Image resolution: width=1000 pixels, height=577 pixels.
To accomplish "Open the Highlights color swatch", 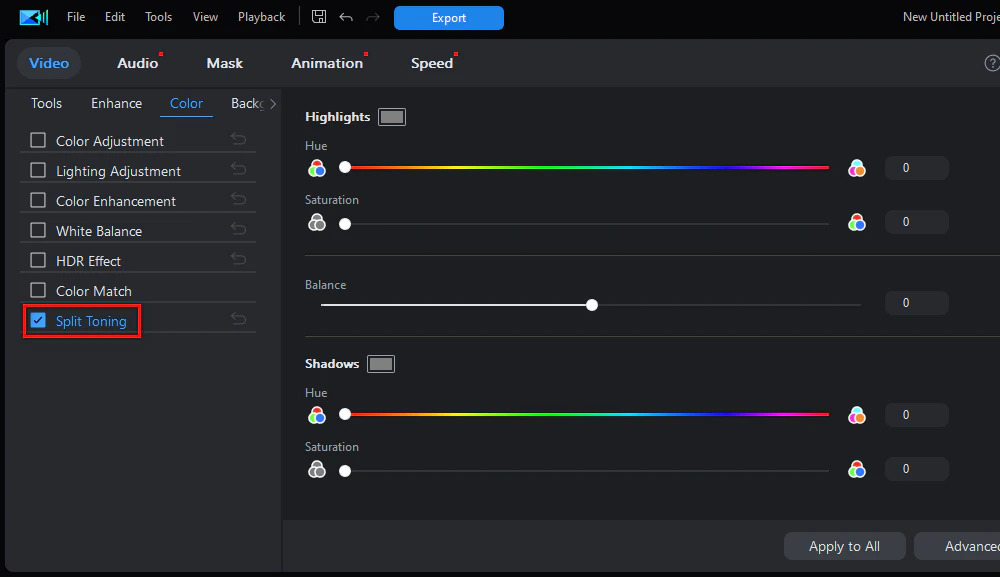I will (x=392, y=117).
